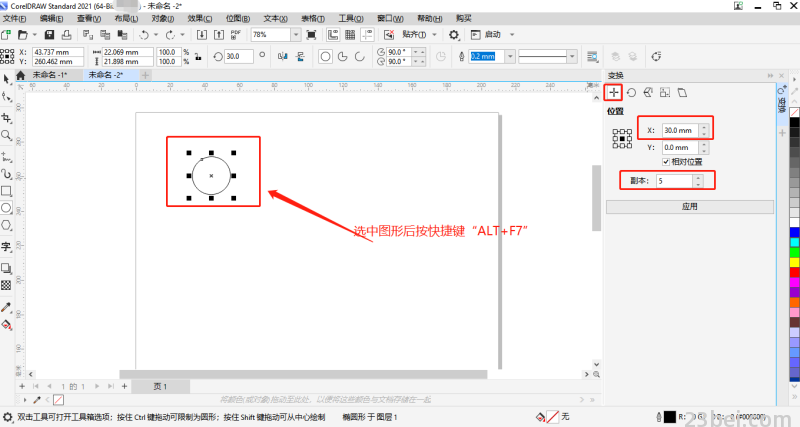The width and height of the screenshot is (800, 427).
Task: Collapse the 变换 docker with double arrow
Action: pyautogui.click(x=770, y=76)
